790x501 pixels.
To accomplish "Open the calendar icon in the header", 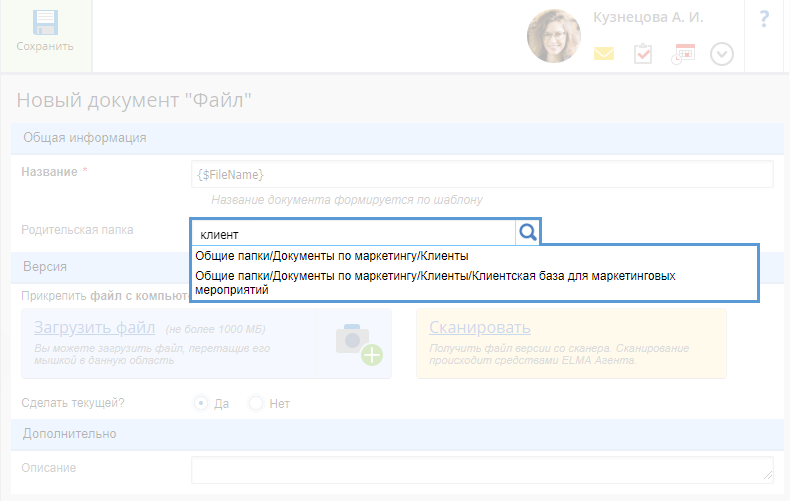I will [x=683, y=54].
